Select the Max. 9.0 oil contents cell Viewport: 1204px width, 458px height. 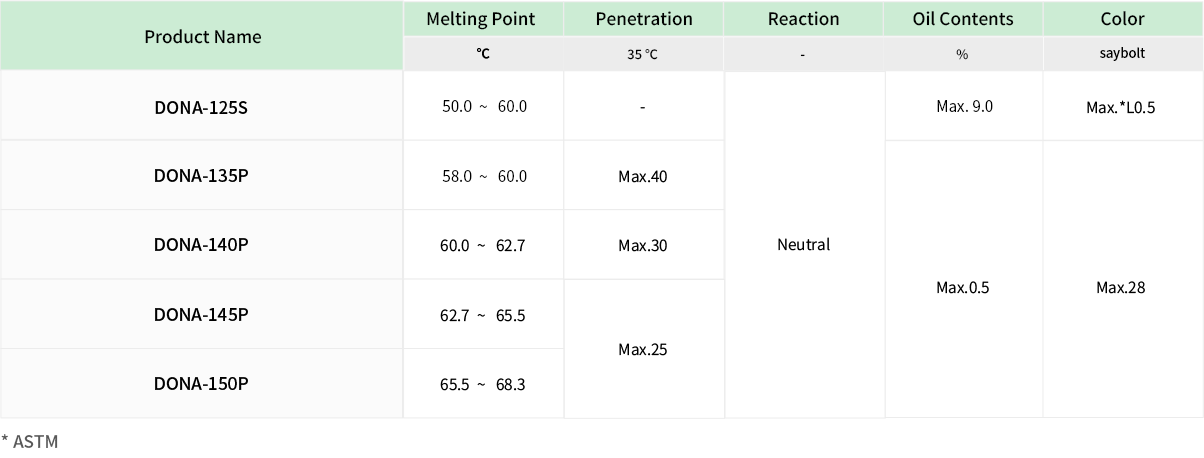pyautogui.click(x=964, y=106)
